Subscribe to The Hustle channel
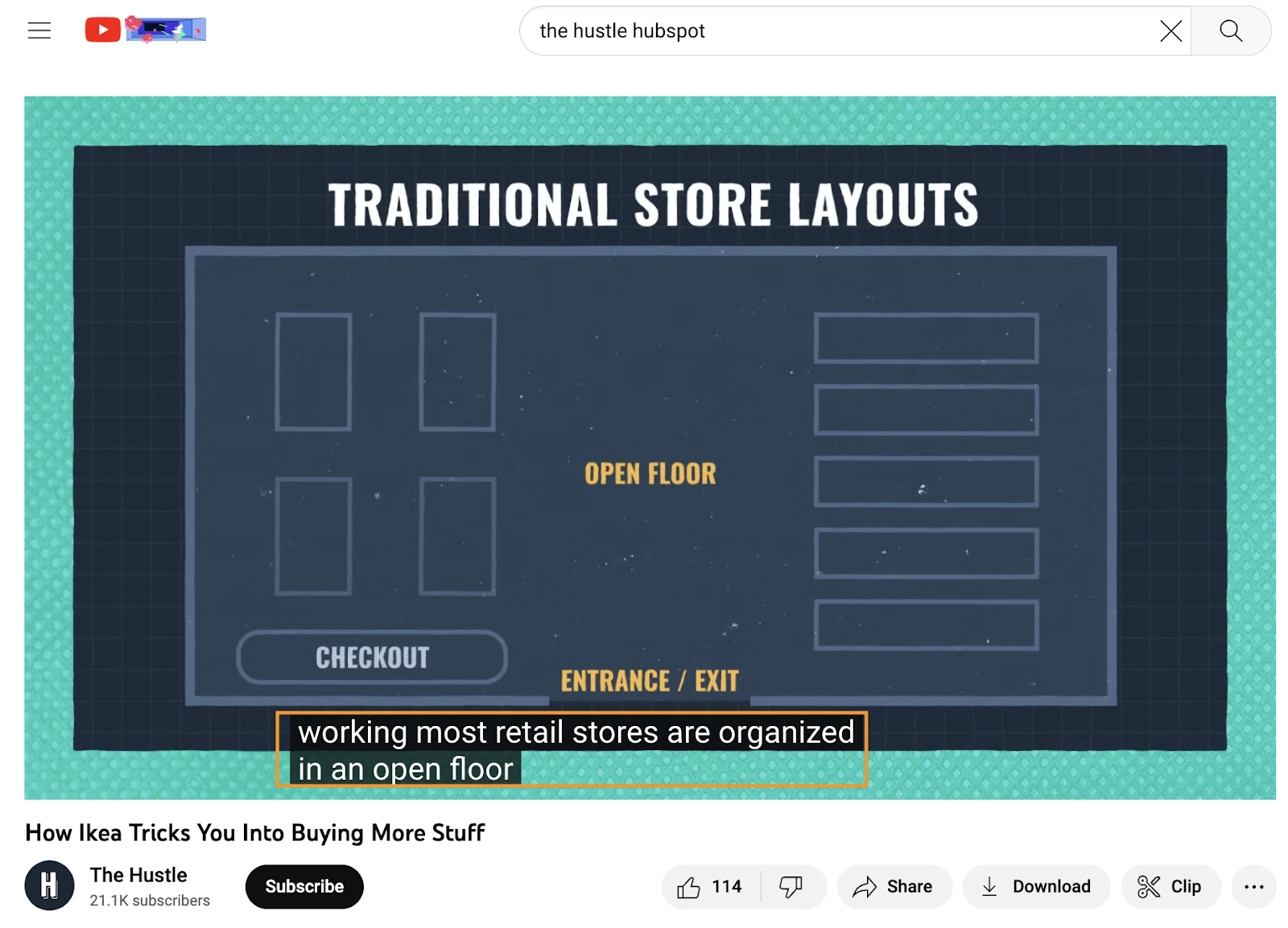Viewport: 1288px width, 928px height. click(x=304, y=887)
